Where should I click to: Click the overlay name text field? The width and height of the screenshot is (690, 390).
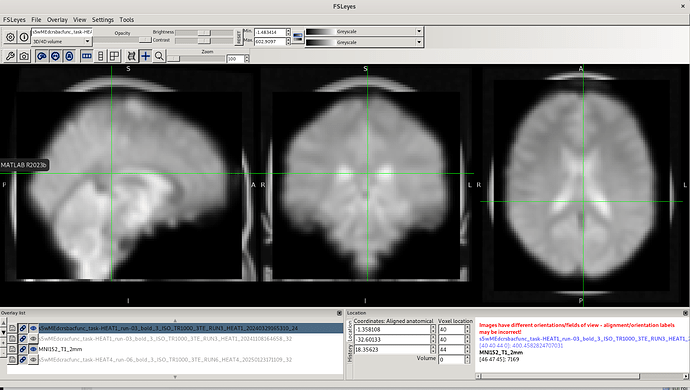(x=62, y=32)
